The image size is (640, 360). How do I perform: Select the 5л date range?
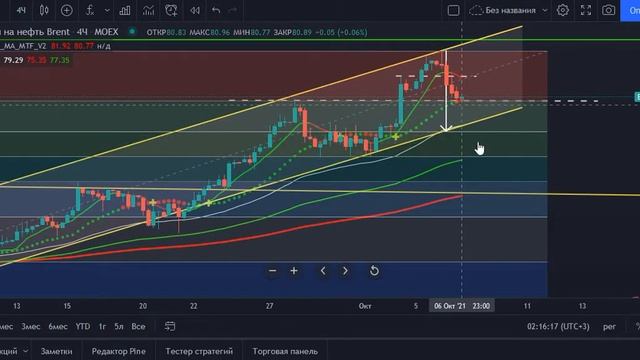click(x=119, y=327)
